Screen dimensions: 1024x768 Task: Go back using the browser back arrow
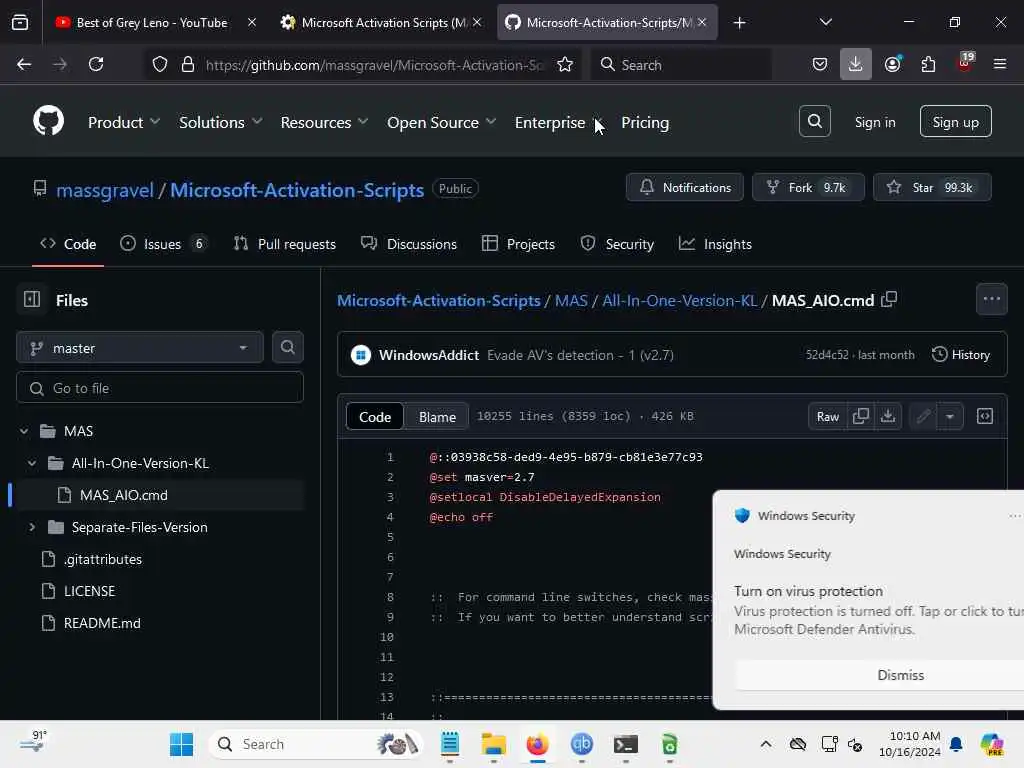point(24,64)
